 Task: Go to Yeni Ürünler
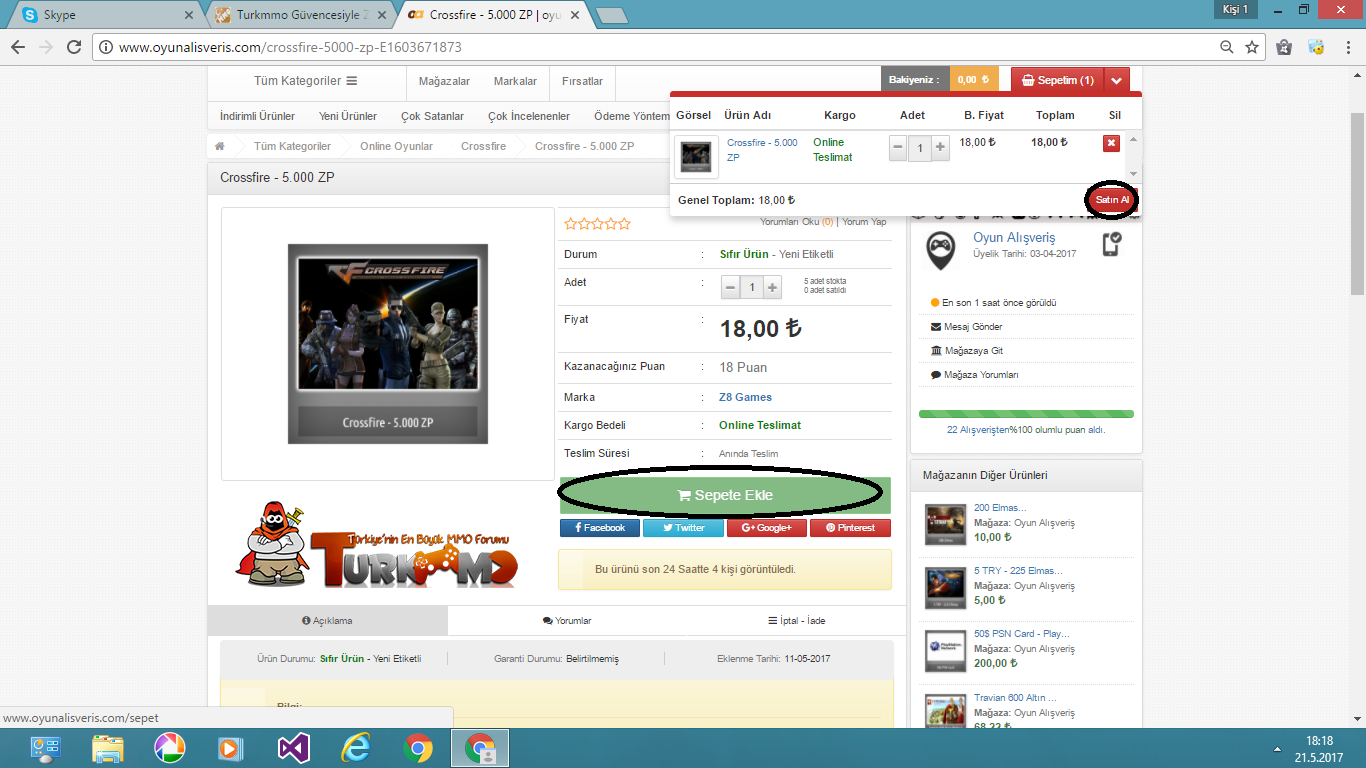click(348, 116)
